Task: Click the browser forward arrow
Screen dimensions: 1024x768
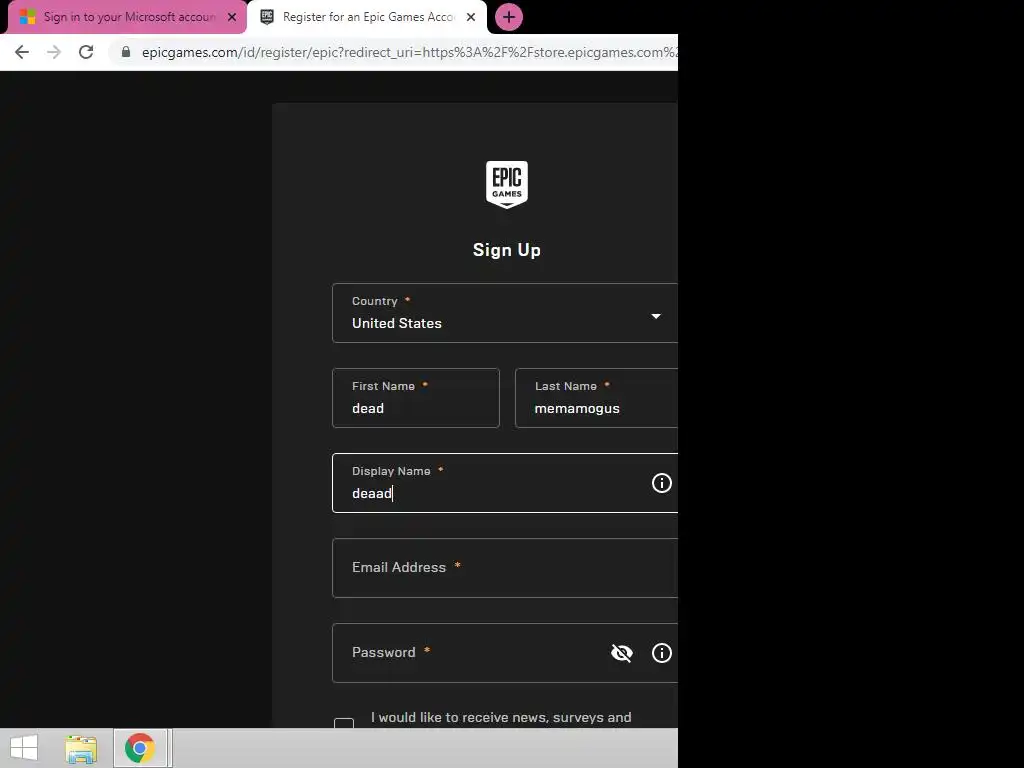Action: click(x=54, y=52)
